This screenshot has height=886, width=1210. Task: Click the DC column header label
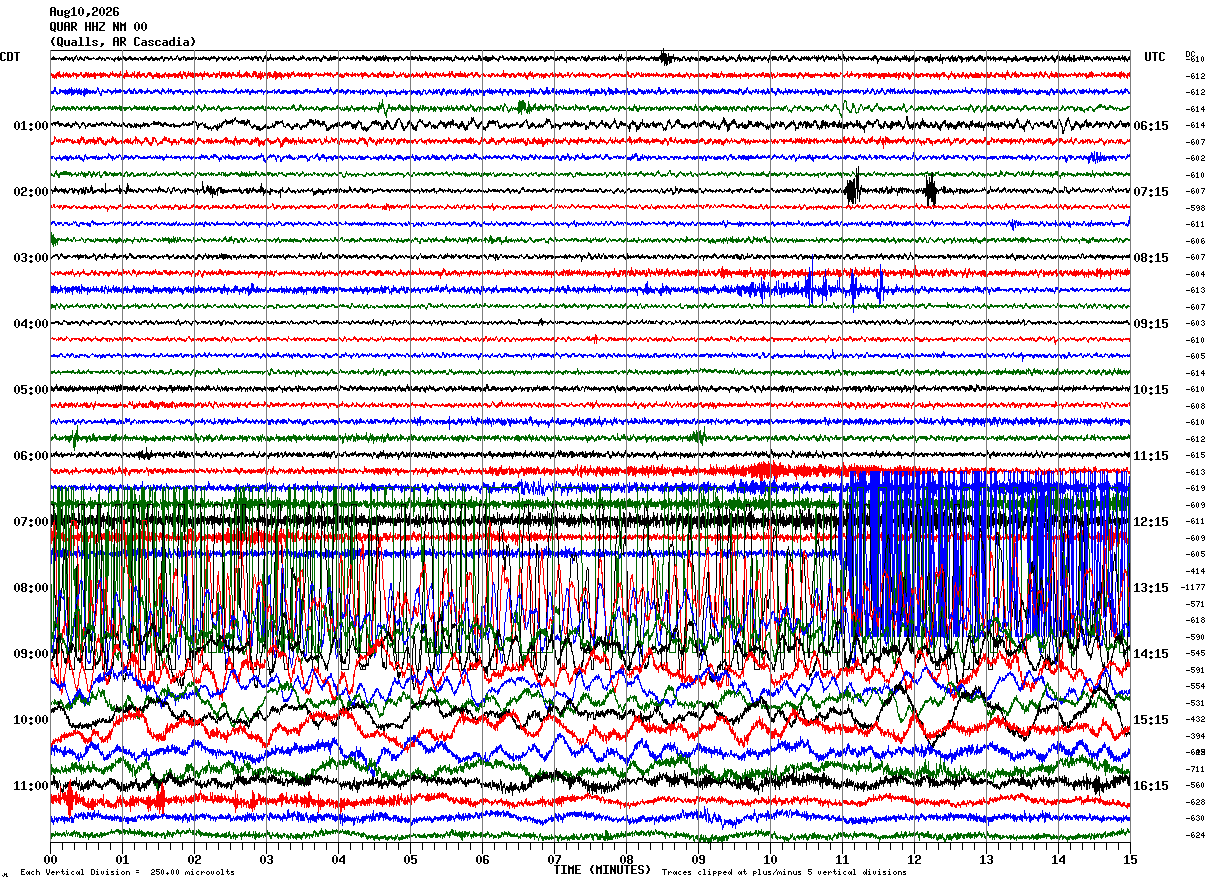(x=1190, y=54)
